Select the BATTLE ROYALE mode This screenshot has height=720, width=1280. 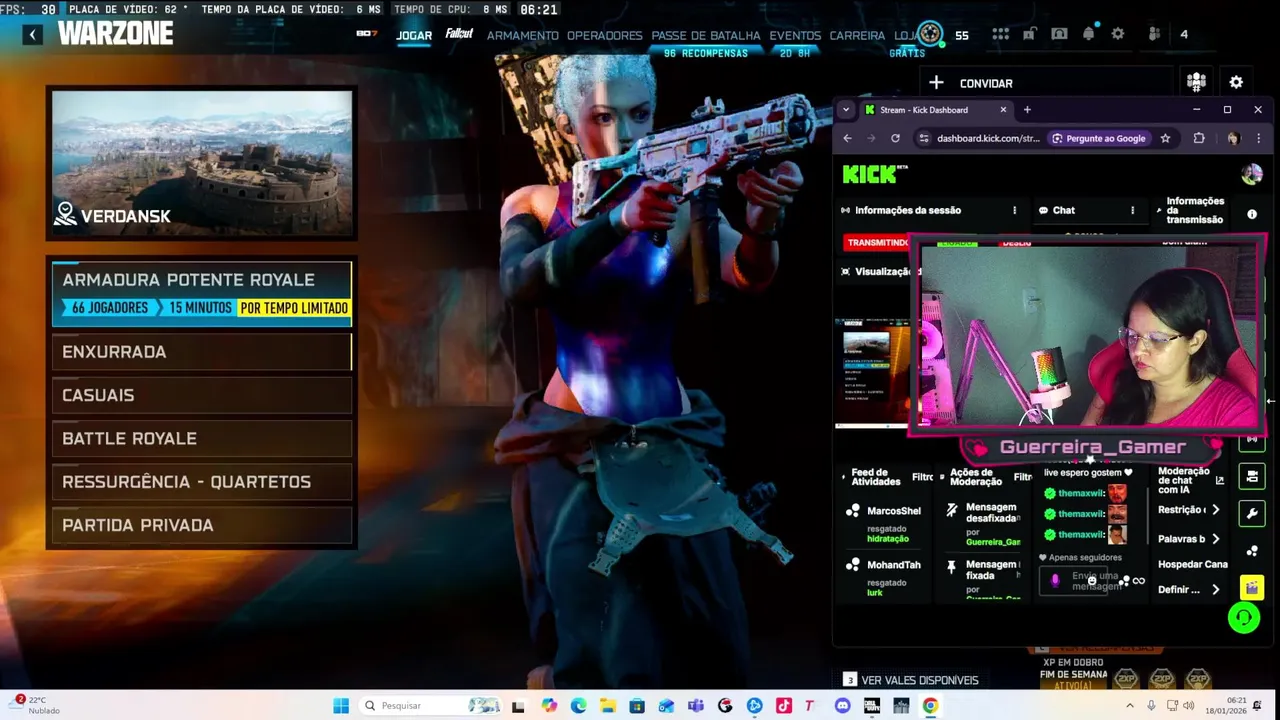click(x=202, y=438)
